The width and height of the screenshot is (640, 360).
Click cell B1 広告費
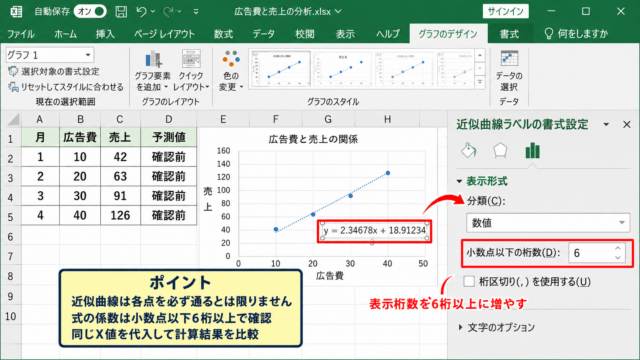click(x=80, y=137)
